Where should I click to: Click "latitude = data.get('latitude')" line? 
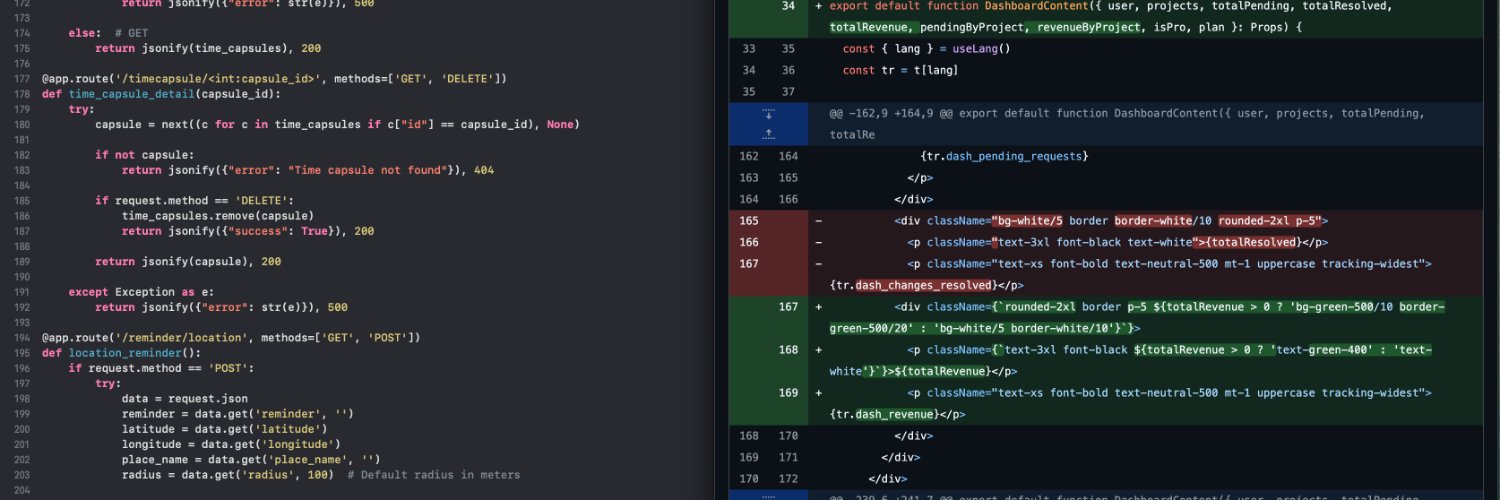click(225, 429)
